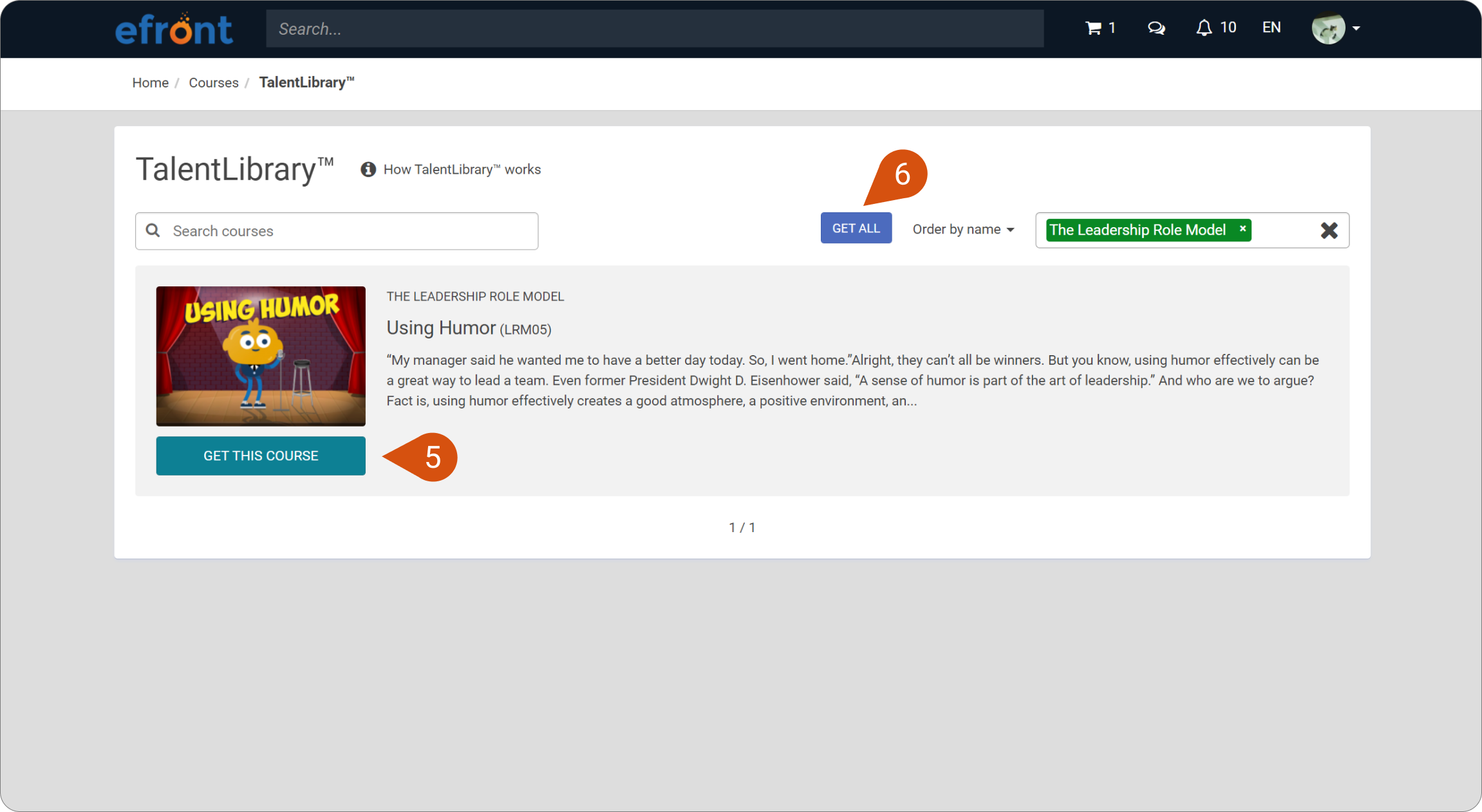Open the EN language selector

[1271, 28]
